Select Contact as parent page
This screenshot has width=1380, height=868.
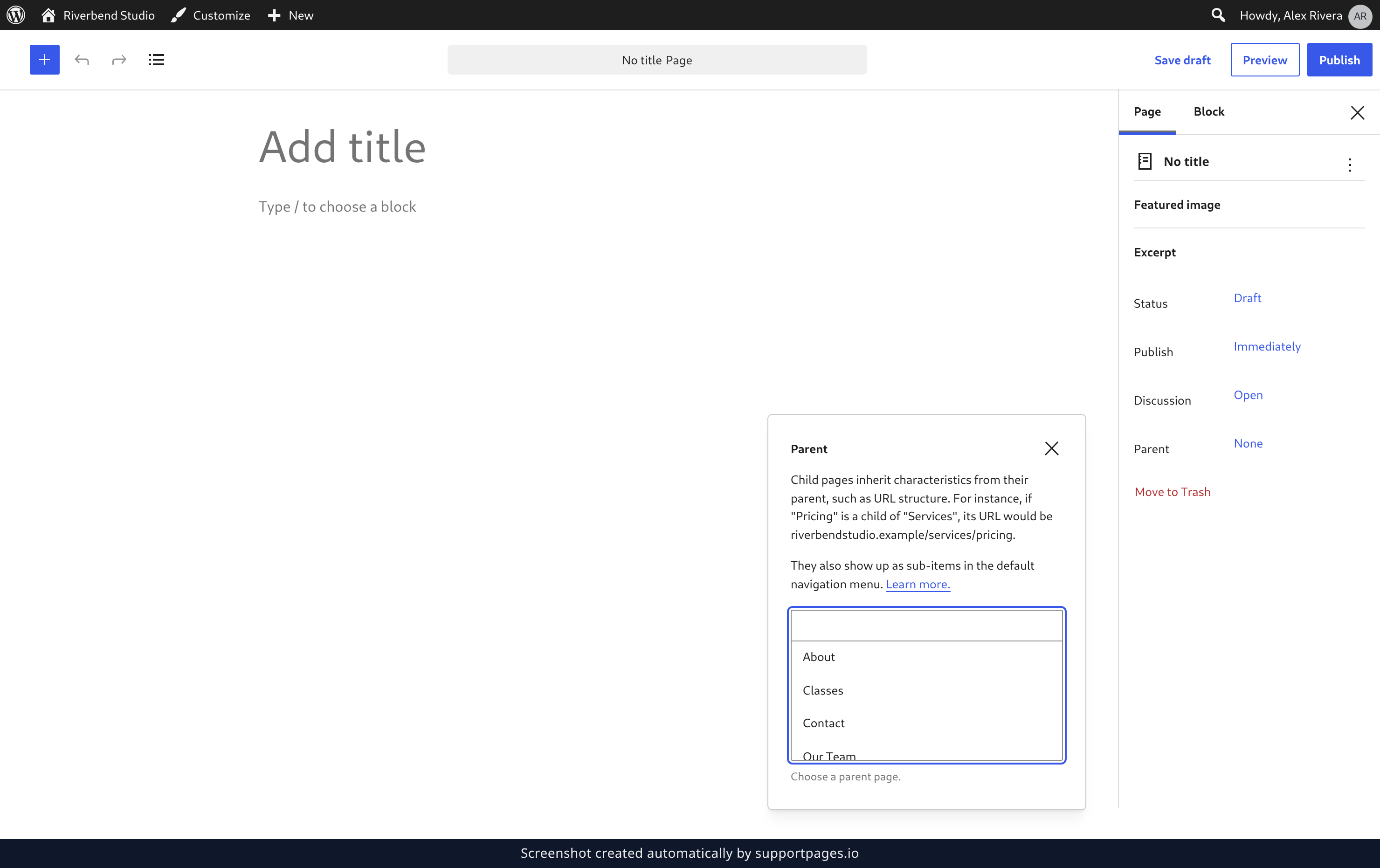[x=926, y=723]
